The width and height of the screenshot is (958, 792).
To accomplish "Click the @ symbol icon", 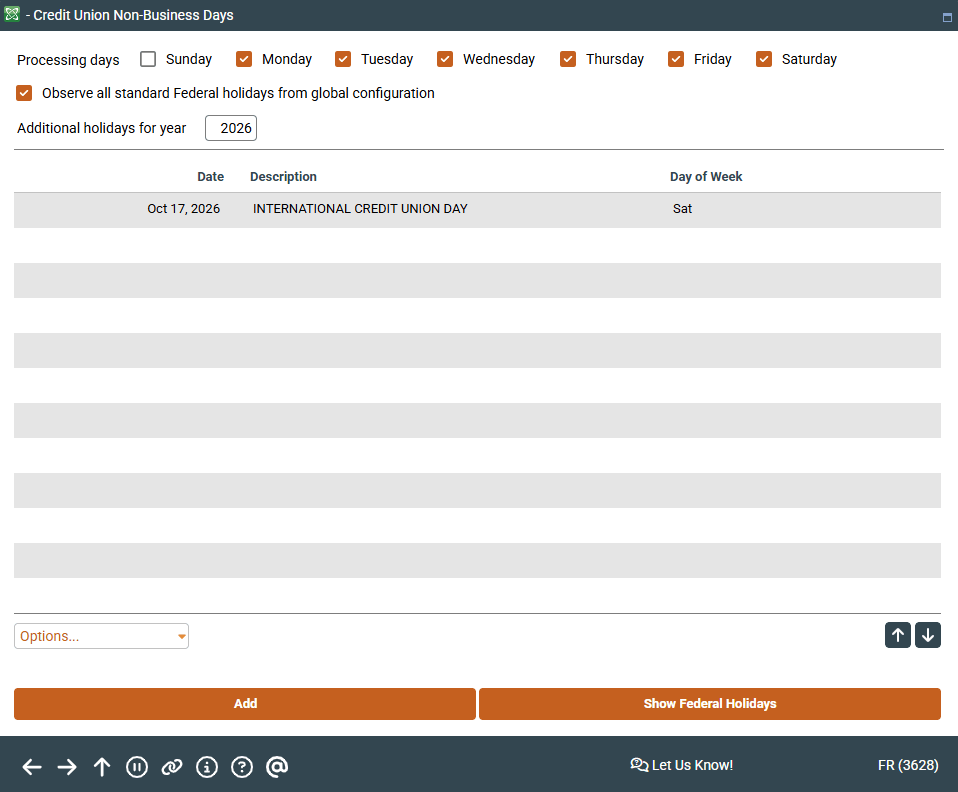I will [x=277, y=767].
